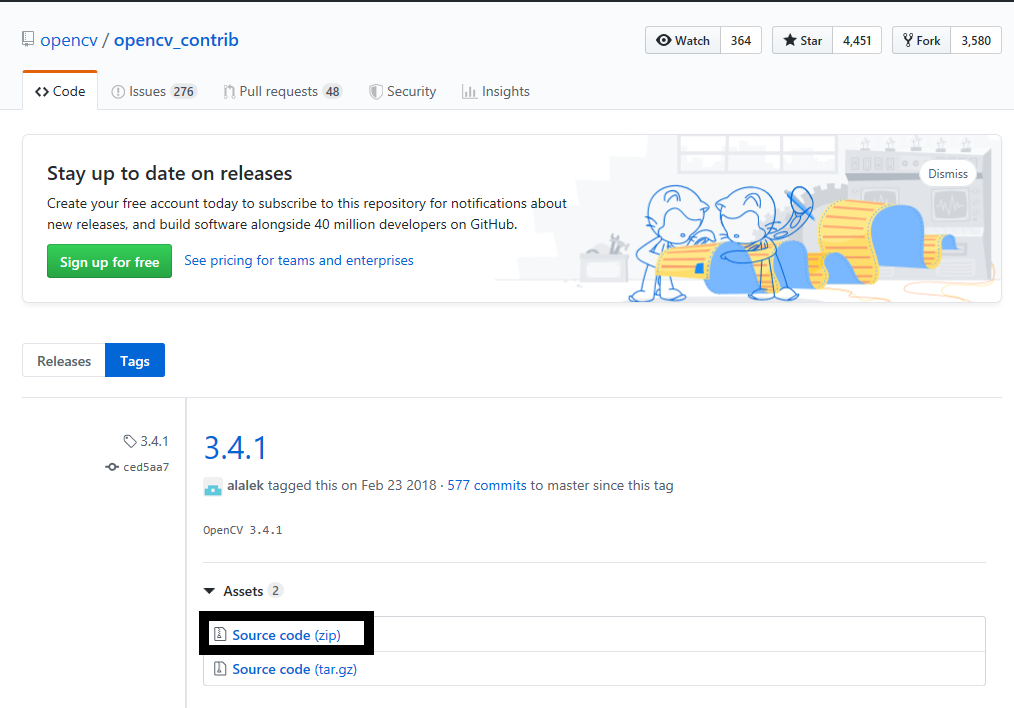Screen dimensions: 1014x708
Task: Click alalek's avatar image
Action: pyautogui.click(x=213, y=487)
